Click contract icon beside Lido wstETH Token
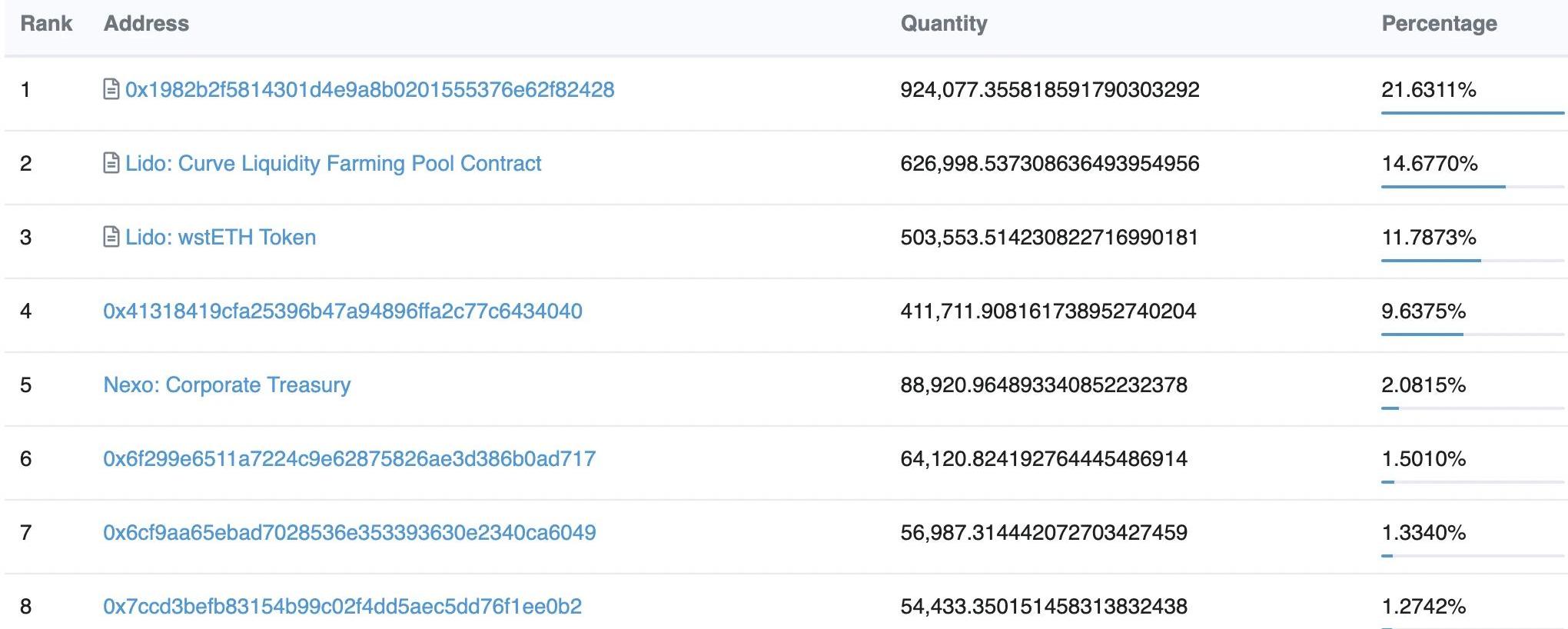1568x629 pixels. pyautogui.click(x=111, y=237)
